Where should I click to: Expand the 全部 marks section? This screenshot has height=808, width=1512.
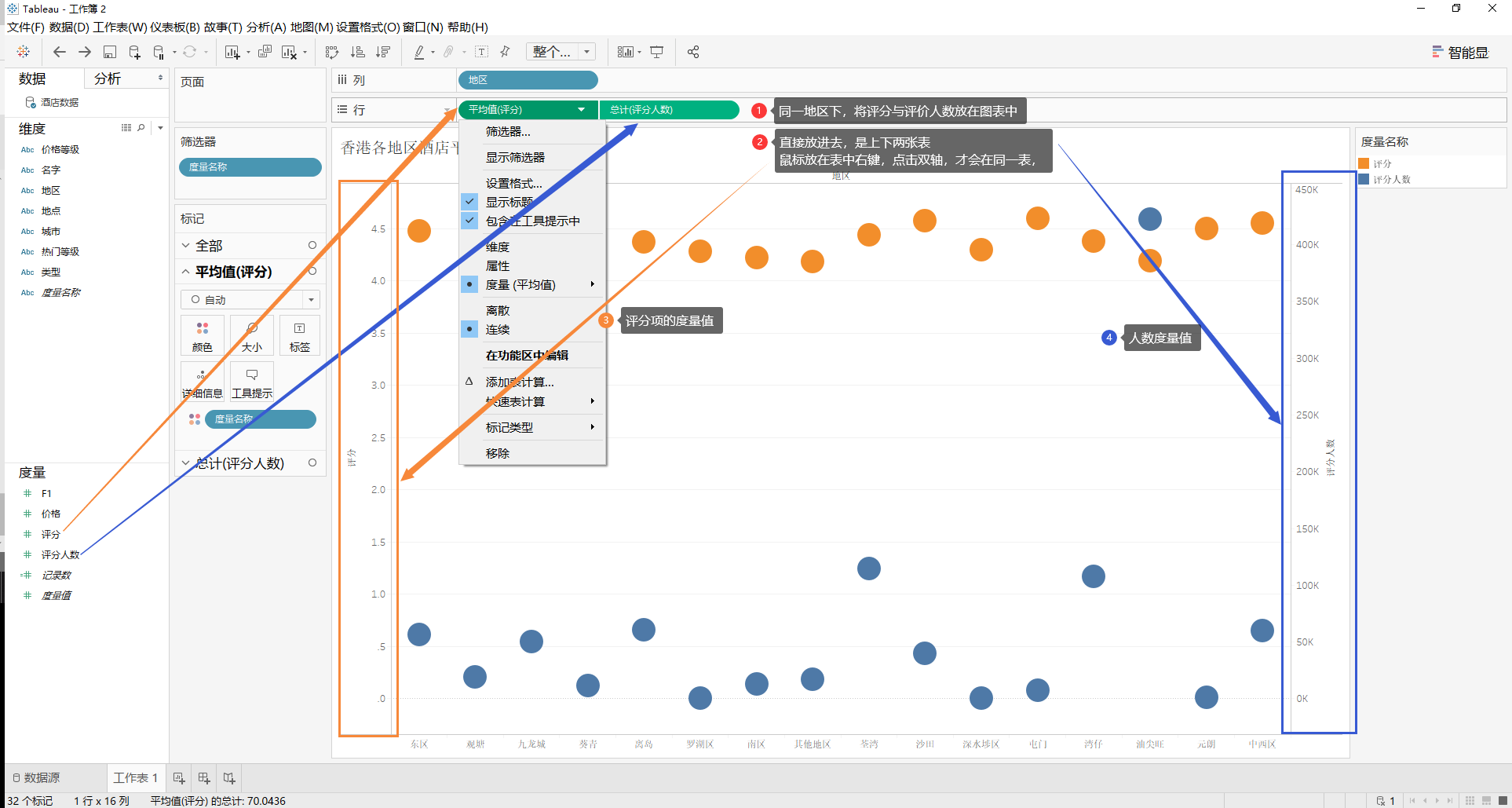(x=186, y=246)
